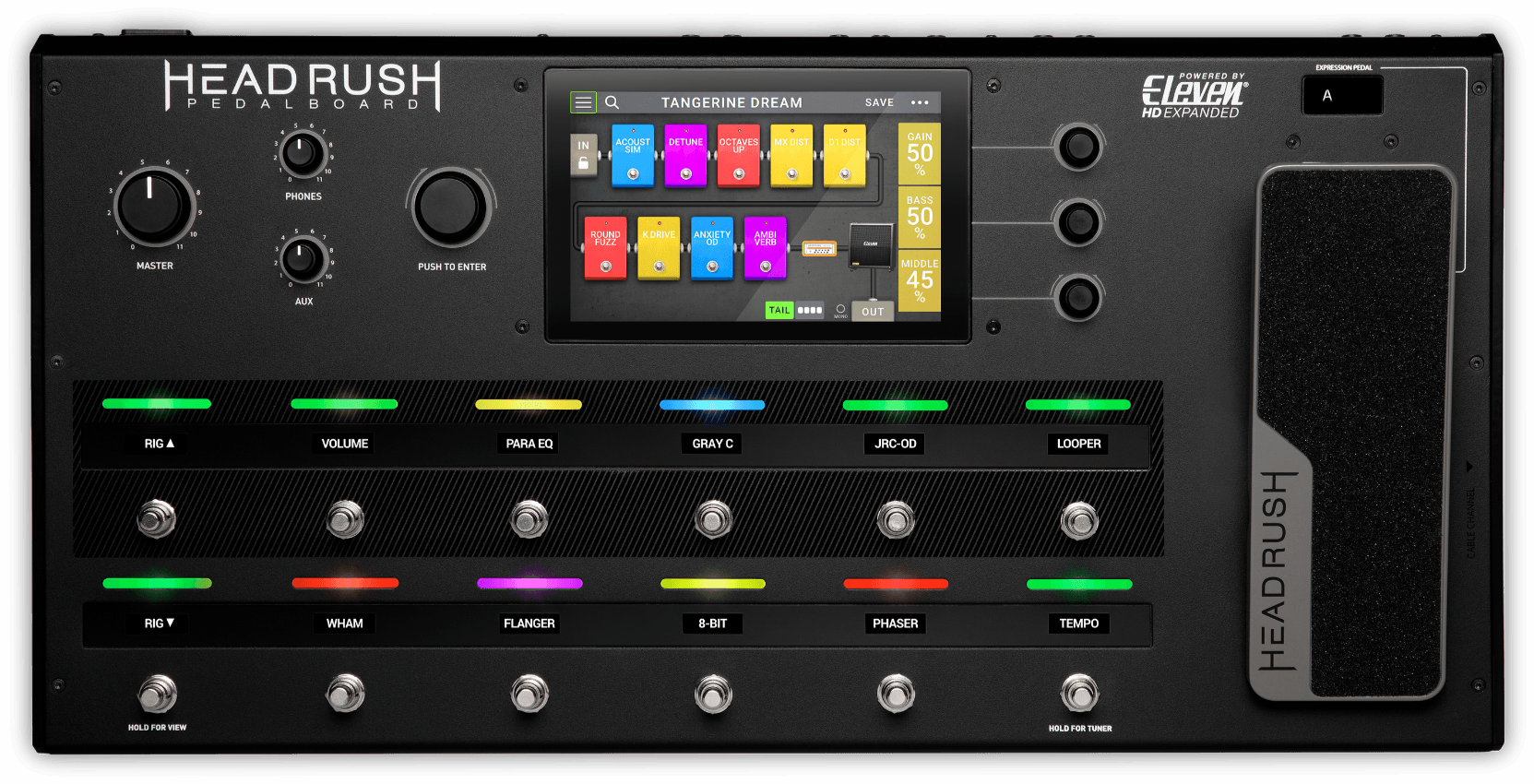
Task: Click the HOLD FOR VIEW label
Action: pyautogui.click(x=157, y=728)
